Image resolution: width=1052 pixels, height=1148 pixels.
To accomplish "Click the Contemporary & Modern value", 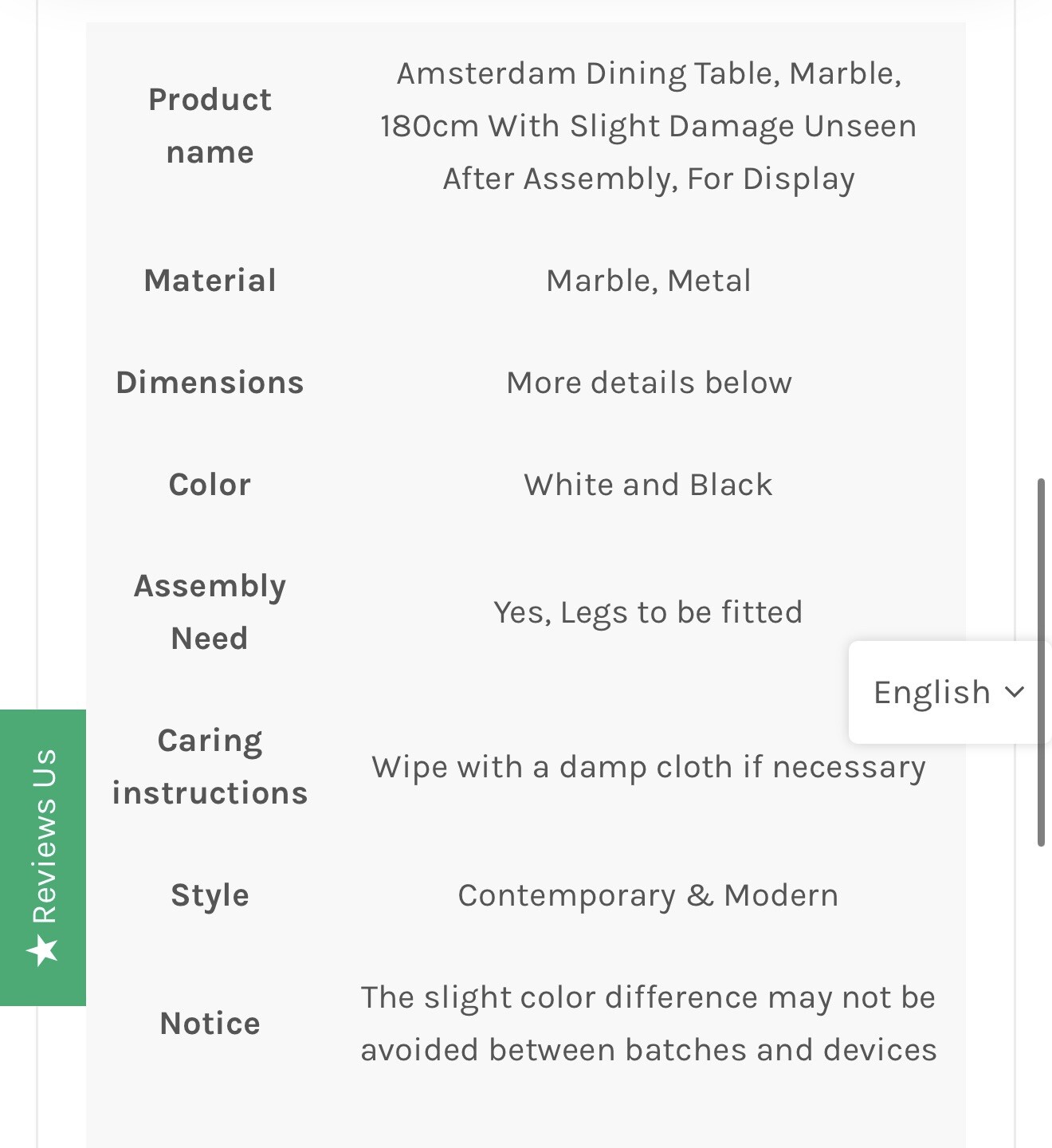I will pyautogui.click(x=649, y=895).
